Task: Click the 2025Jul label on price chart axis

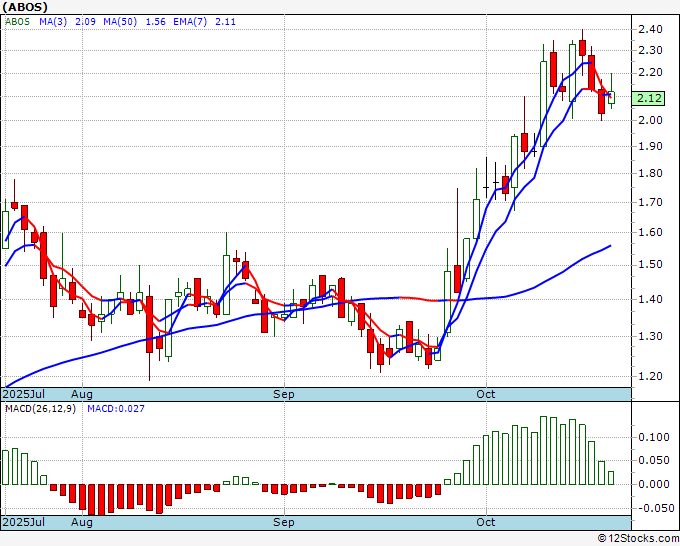Action: tap(24, 394)
